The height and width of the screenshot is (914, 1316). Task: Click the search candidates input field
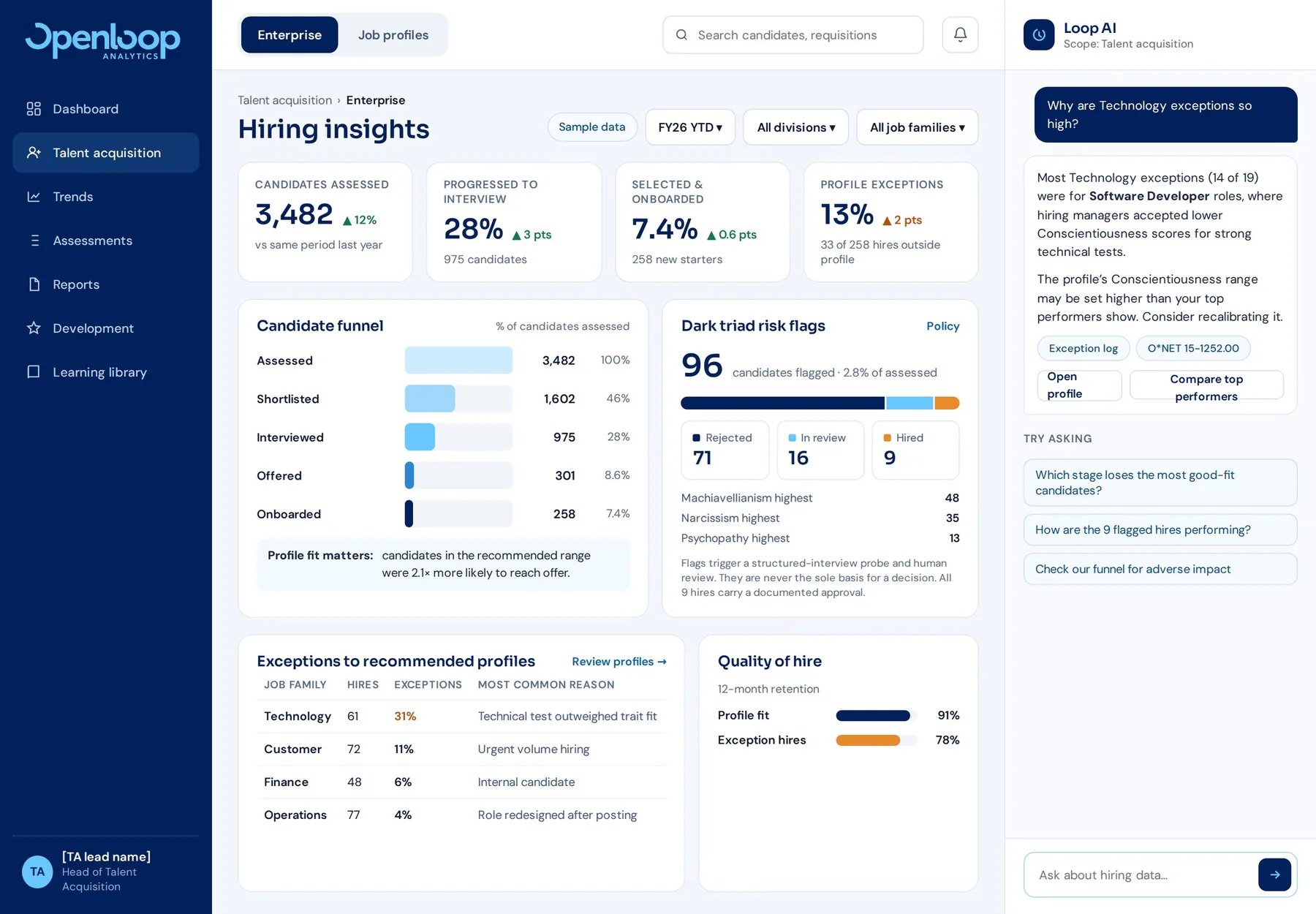(793, 35)
